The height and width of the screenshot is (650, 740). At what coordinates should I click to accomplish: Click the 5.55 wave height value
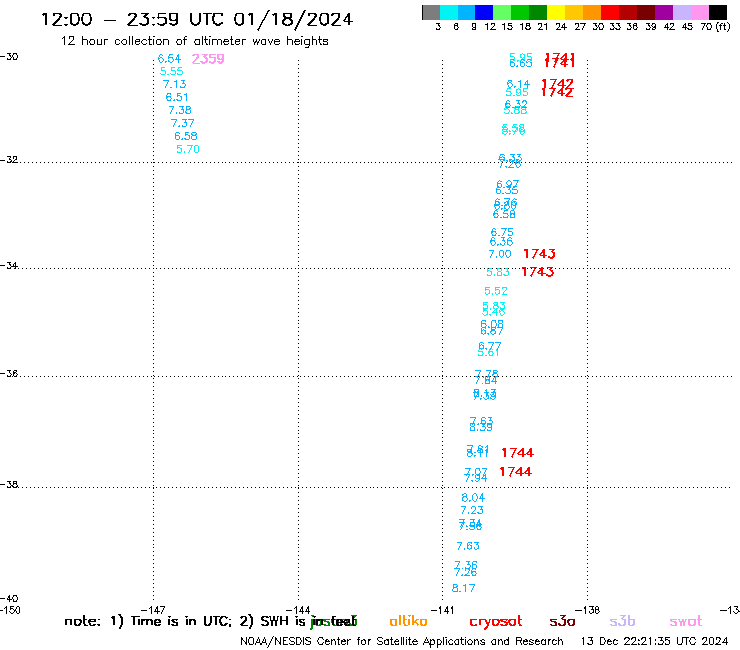pyautogui.click(x=171, y=71)
